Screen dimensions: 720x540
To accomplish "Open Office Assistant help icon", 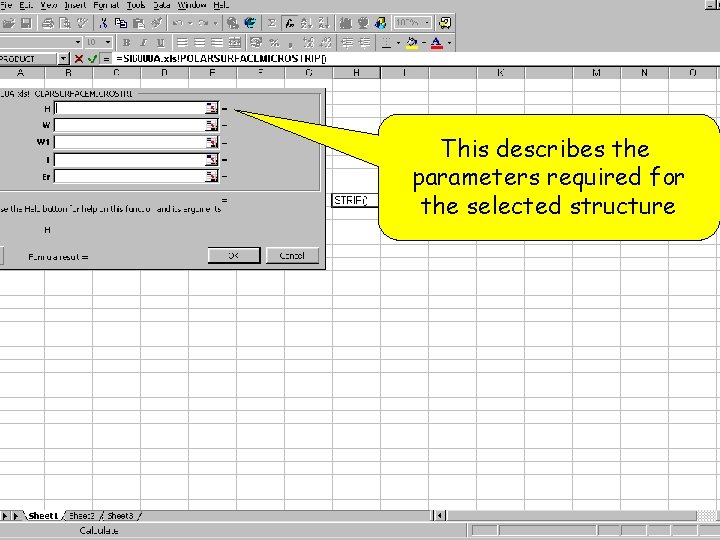I will tap(445, 23).
